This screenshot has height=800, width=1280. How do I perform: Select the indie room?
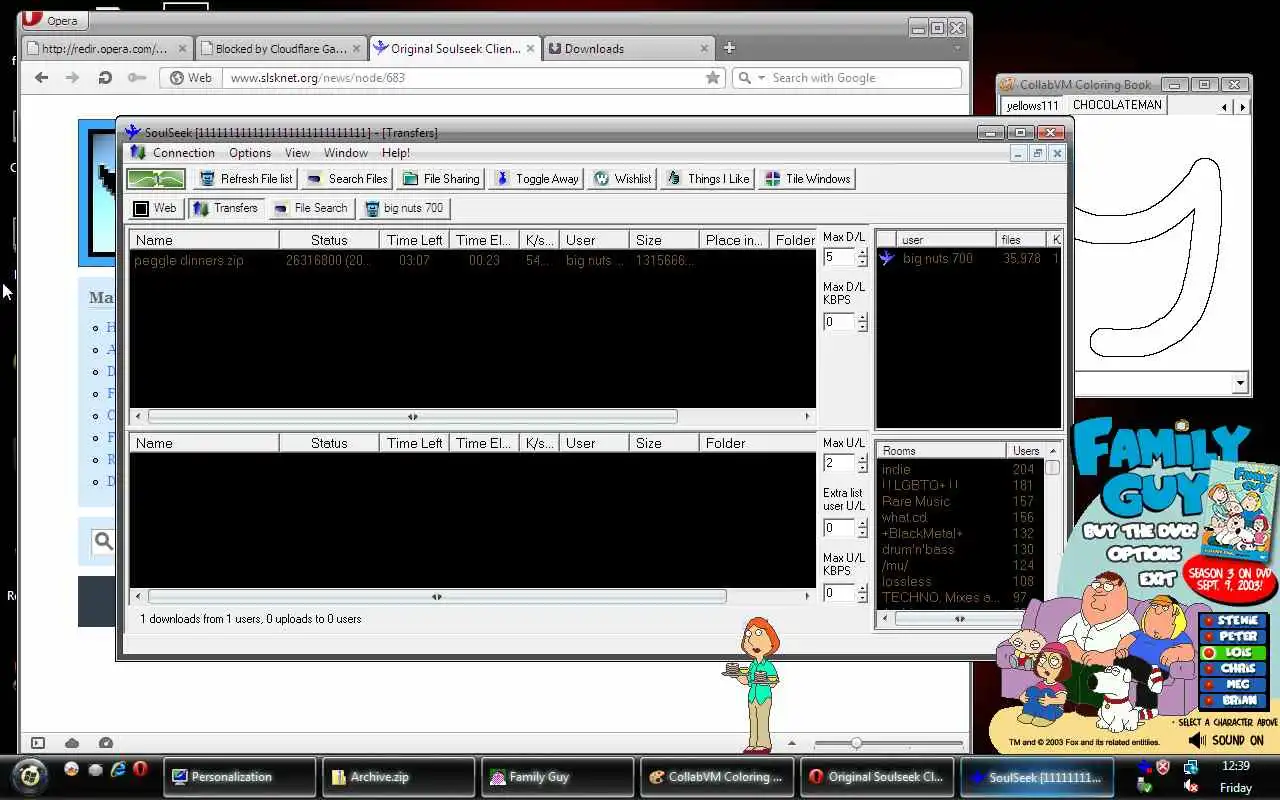(960, 469)
